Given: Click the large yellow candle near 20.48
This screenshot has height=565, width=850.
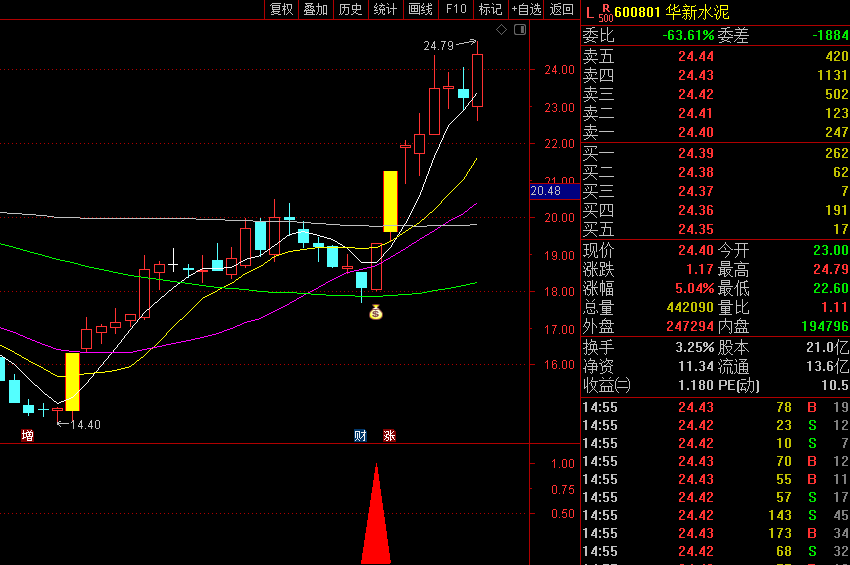Looking at the screenshot, I should coord(390,201).
